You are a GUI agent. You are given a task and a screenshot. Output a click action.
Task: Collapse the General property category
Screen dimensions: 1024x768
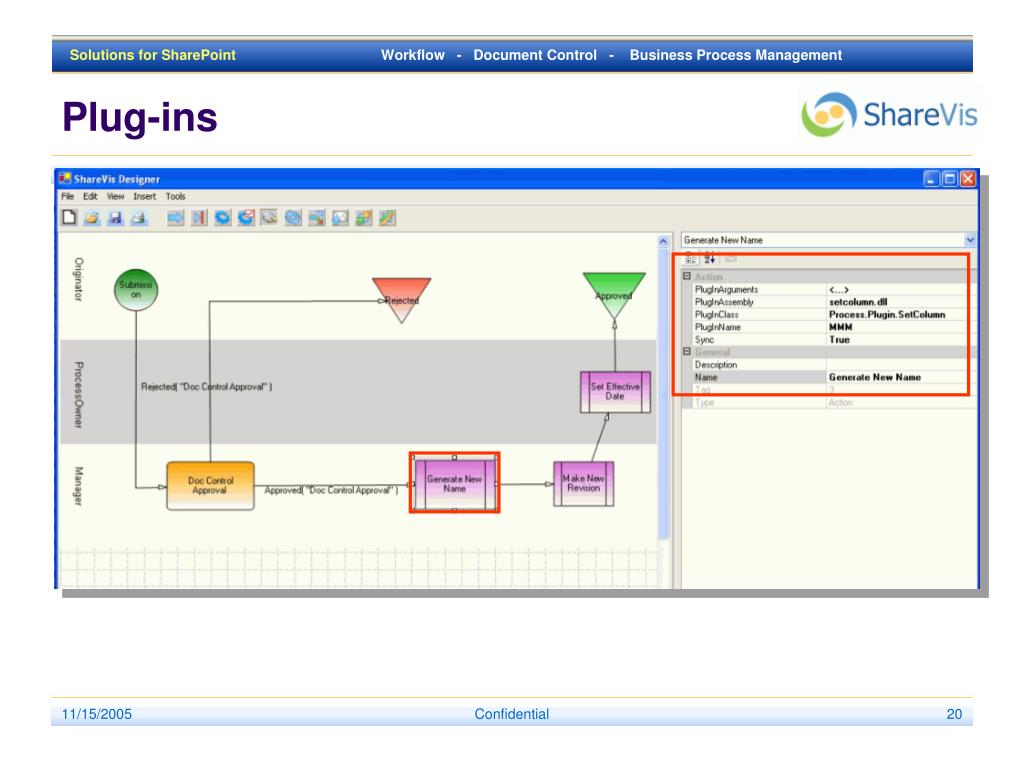687,351
